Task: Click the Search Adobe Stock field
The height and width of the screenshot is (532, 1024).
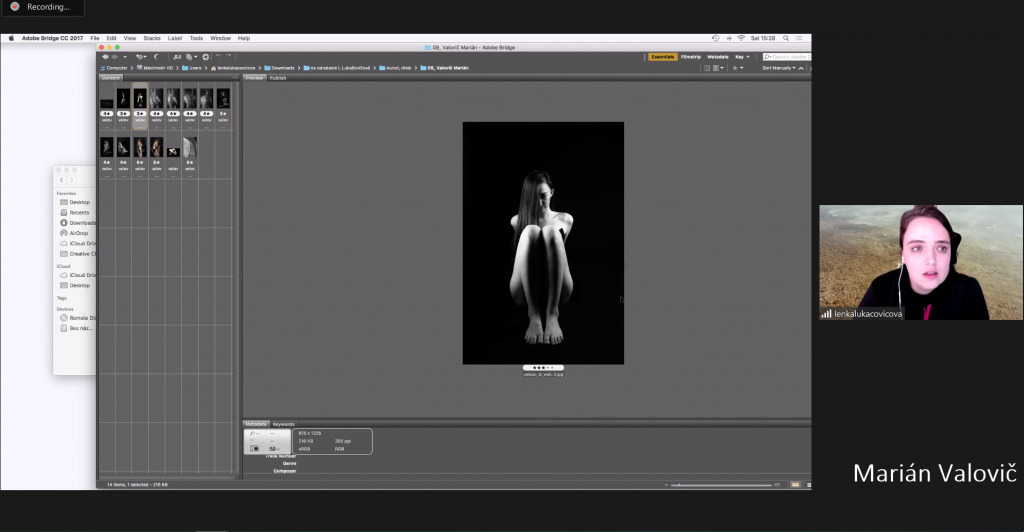Action: coord(787,57)
